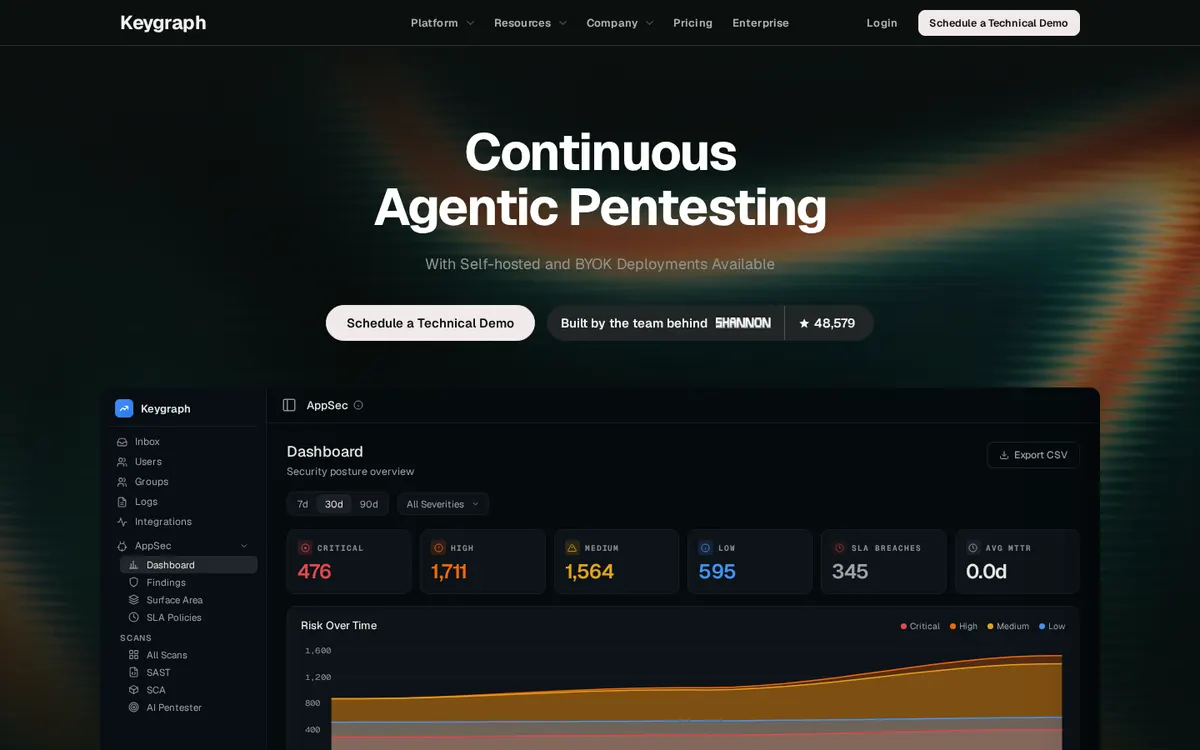This screenshot has height=750, width=1200.
Task: Click the Security posture overview text
Action: (x=350, y=472)
